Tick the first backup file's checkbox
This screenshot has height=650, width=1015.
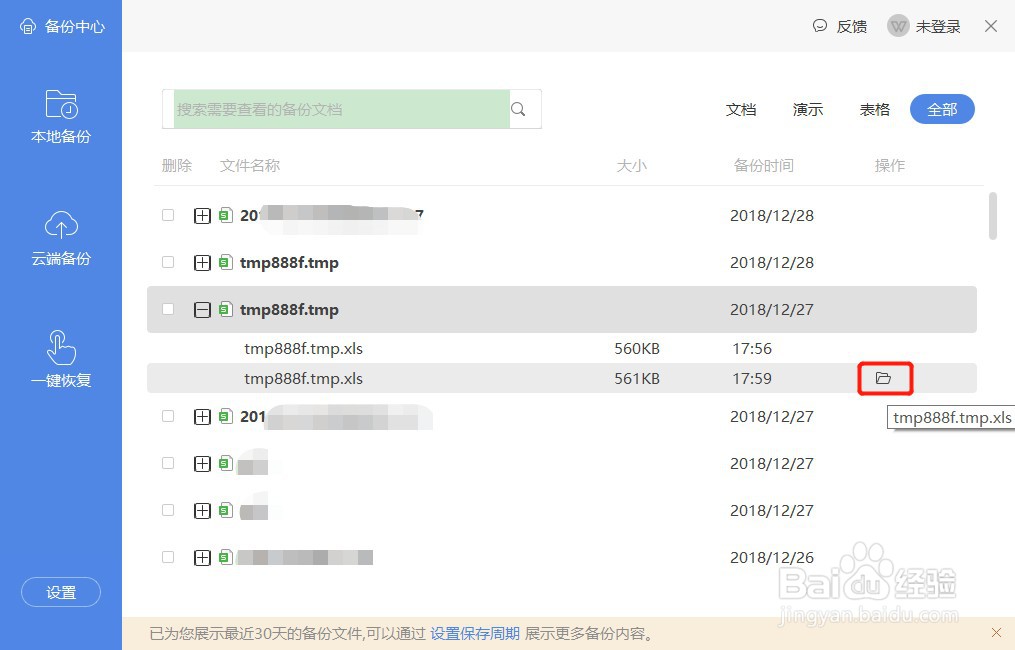click(x=167, y=215)
